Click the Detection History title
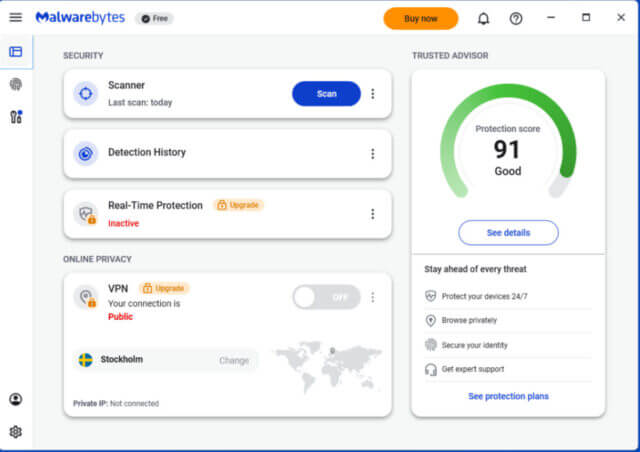The image size is (640, 452). pyautogui.click(x=147, y=152)
